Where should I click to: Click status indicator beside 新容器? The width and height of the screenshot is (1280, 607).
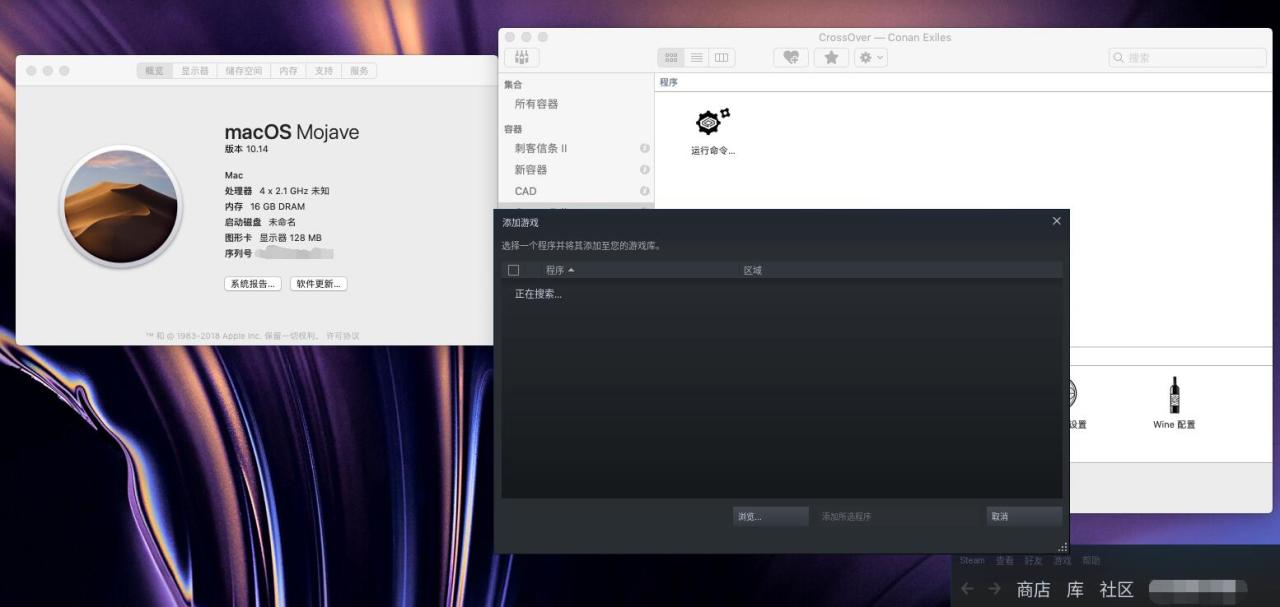point(644,170)
